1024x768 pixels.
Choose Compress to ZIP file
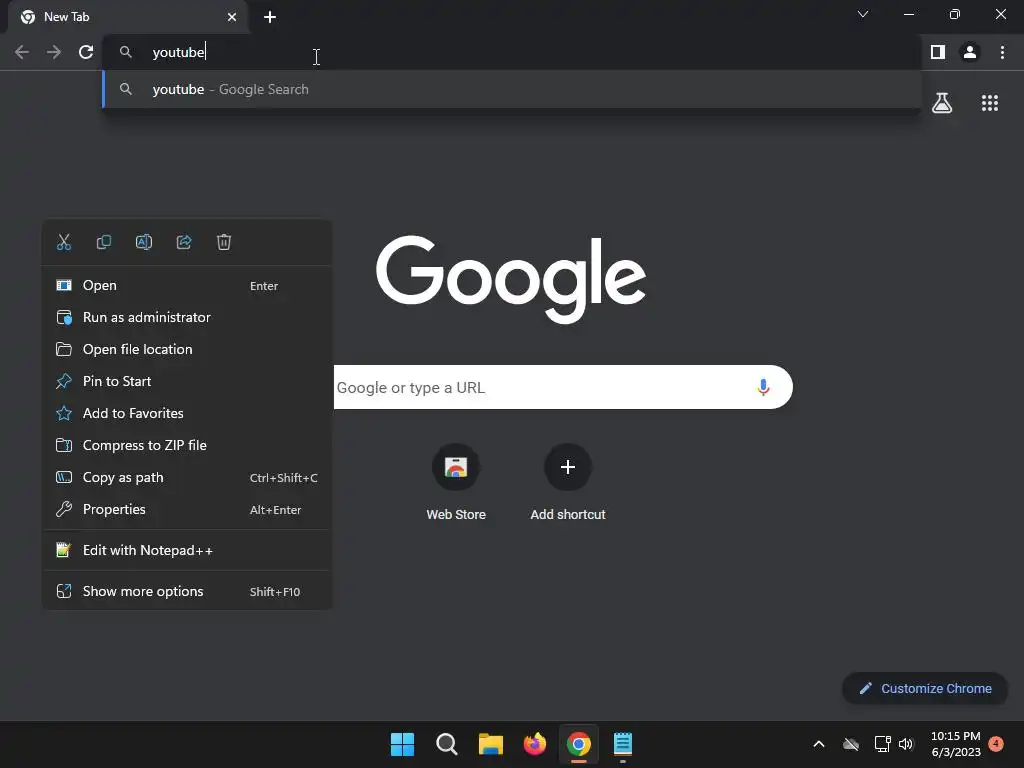click(187, 445)
